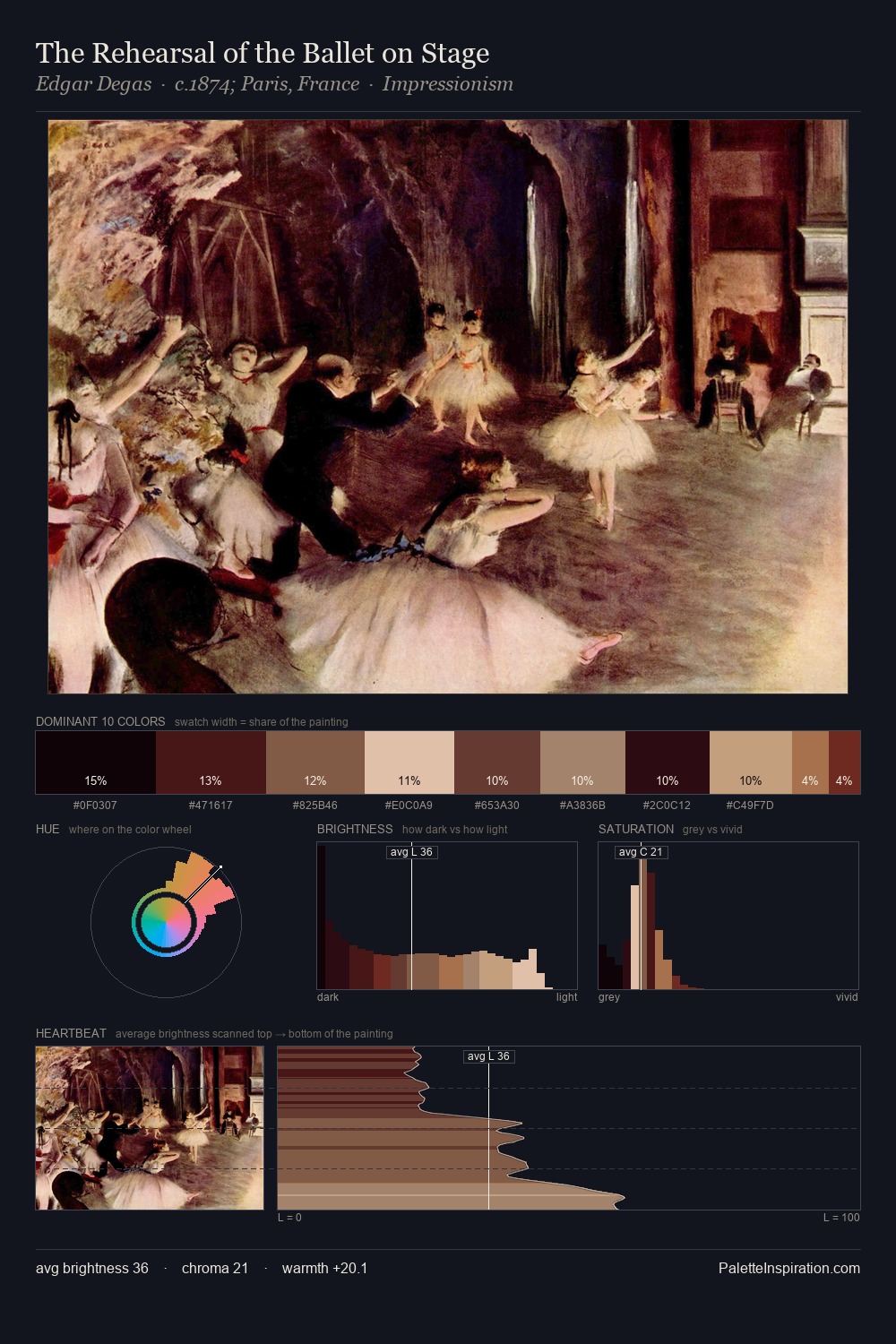This screenshot has width=896, height=1344.
Task: Click the Impressionism style label
Action: tap(448, 84)
